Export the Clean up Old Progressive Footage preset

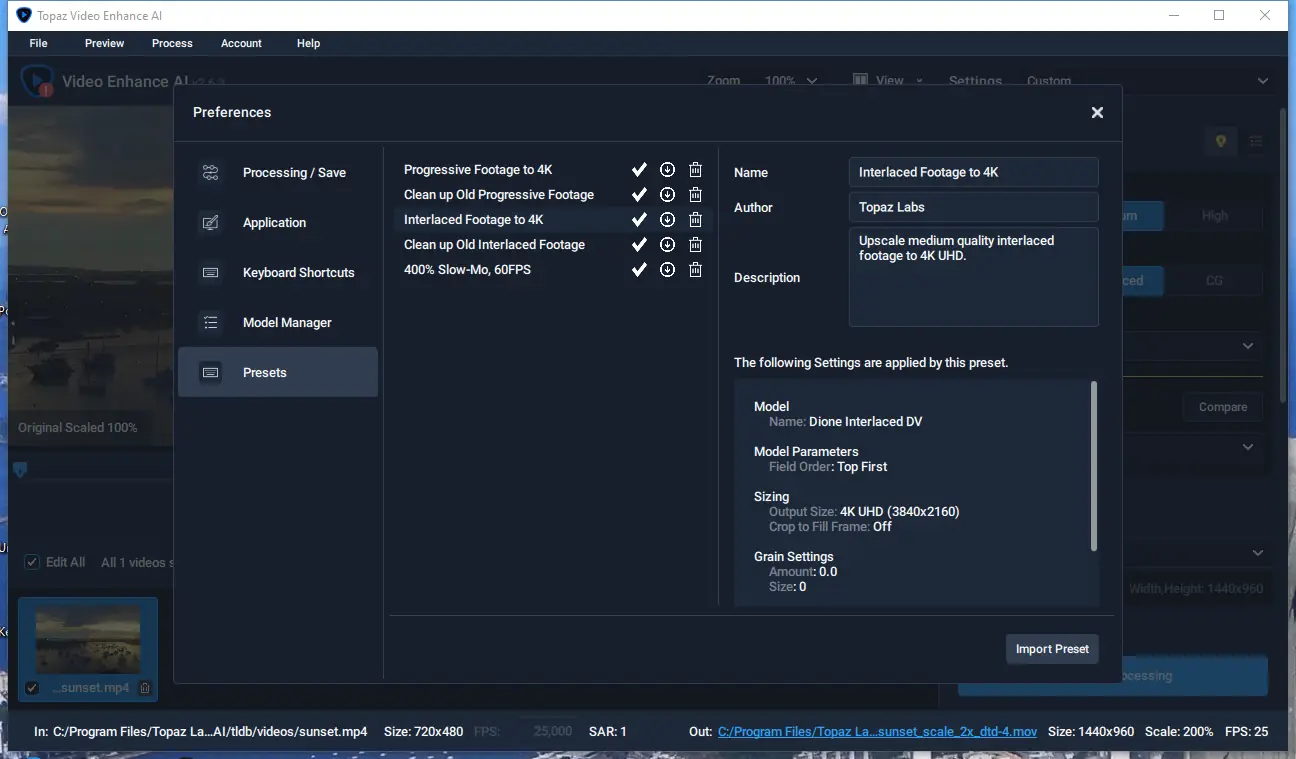click(x=667, y=195)
